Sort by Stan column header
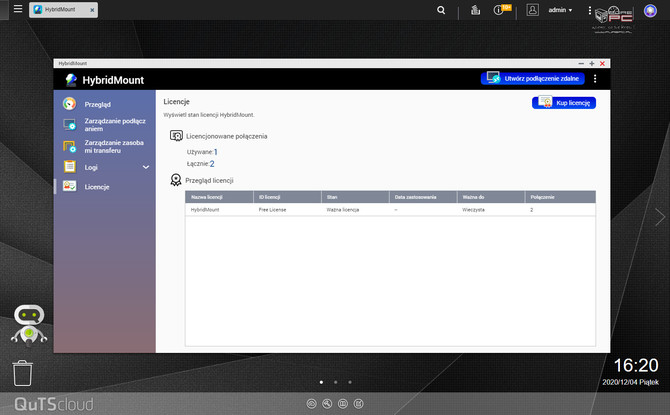The image size is (670, 415). click(x=355, y=197)
